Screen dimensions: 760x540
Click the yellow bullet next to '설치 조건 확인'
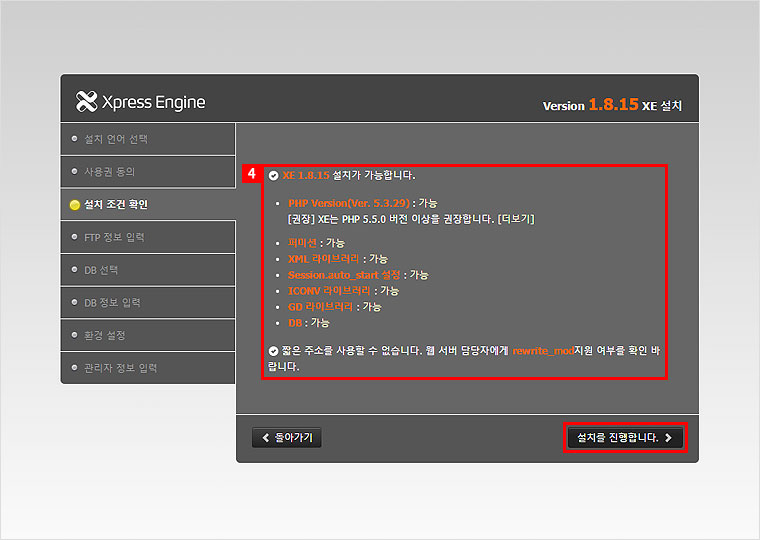[x=75, y=205]
